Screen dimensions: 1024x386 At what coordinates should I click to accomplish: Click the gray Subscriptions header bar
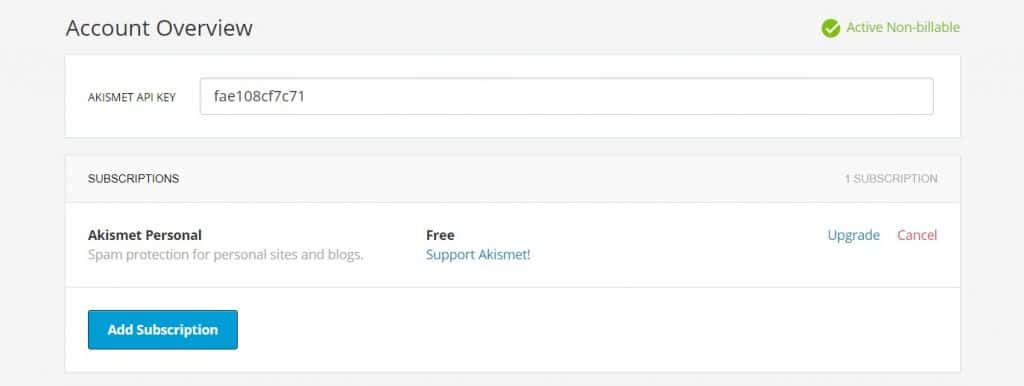tap(513, 179)
